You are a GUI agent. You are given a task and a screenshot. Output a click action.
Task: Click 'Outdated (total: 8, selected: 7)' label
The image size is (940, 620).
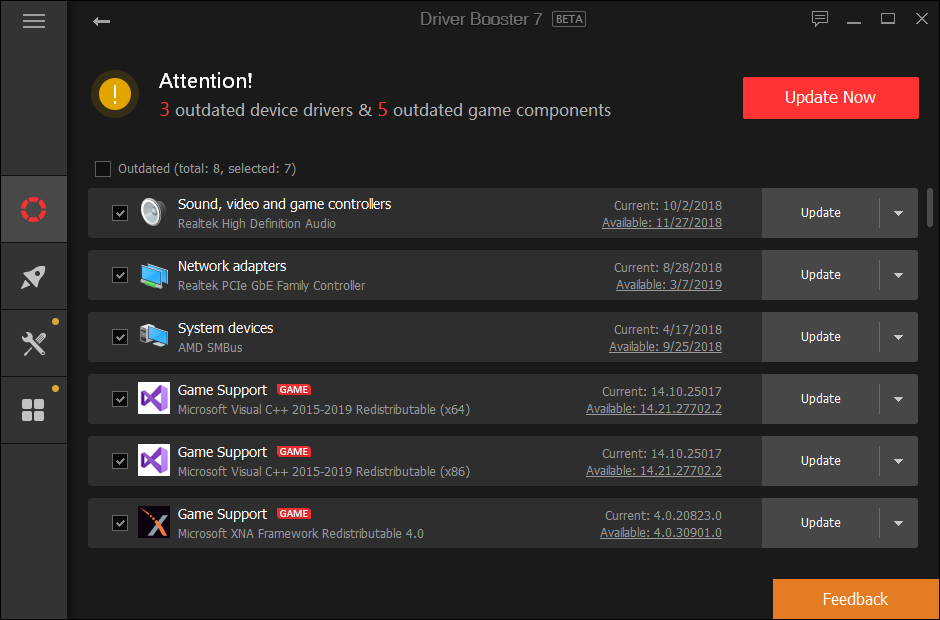point(207,169)
